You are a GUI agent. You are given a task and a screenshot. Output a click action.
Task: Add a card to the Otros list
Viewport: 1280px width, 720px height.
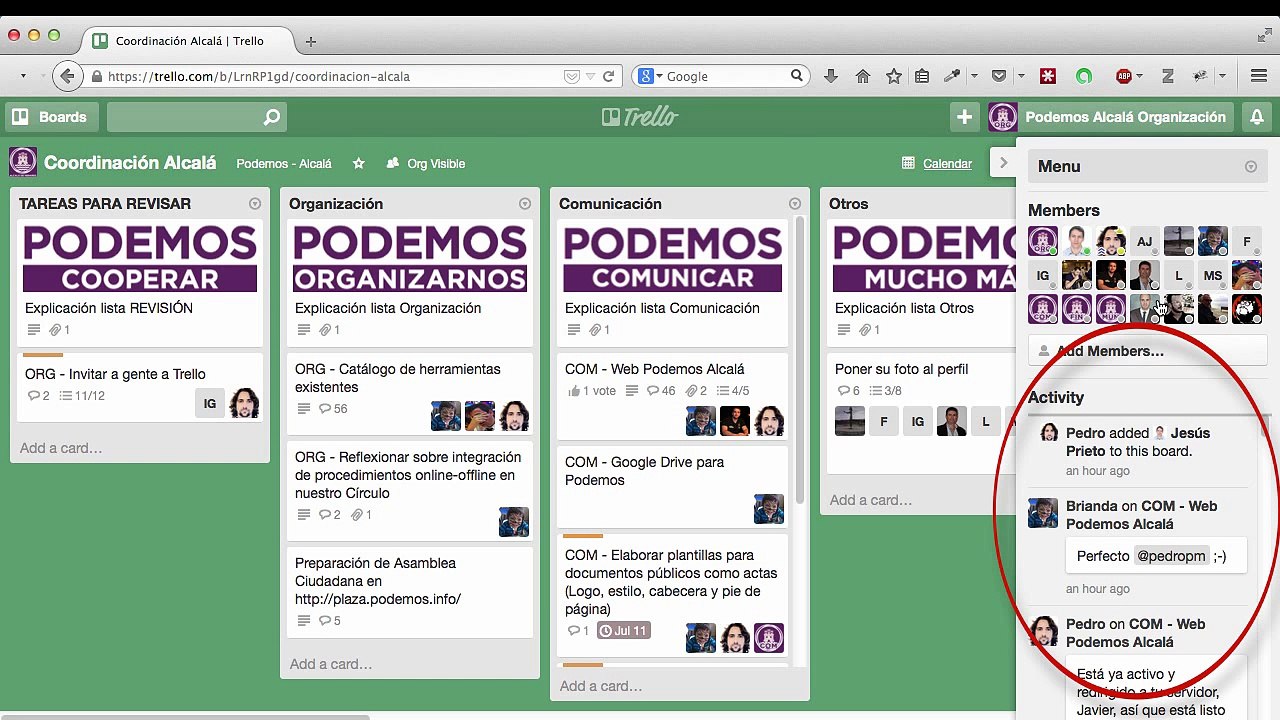pos(871,500)
